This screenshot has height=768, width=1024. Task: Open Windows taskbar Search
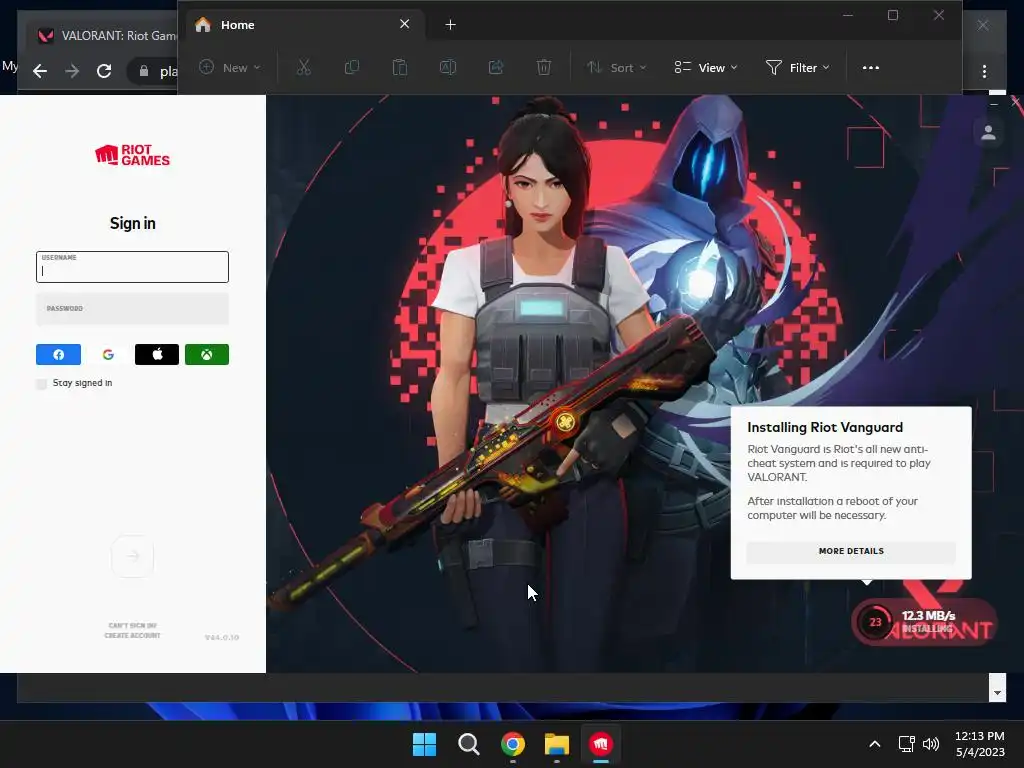tap(469, 744)
